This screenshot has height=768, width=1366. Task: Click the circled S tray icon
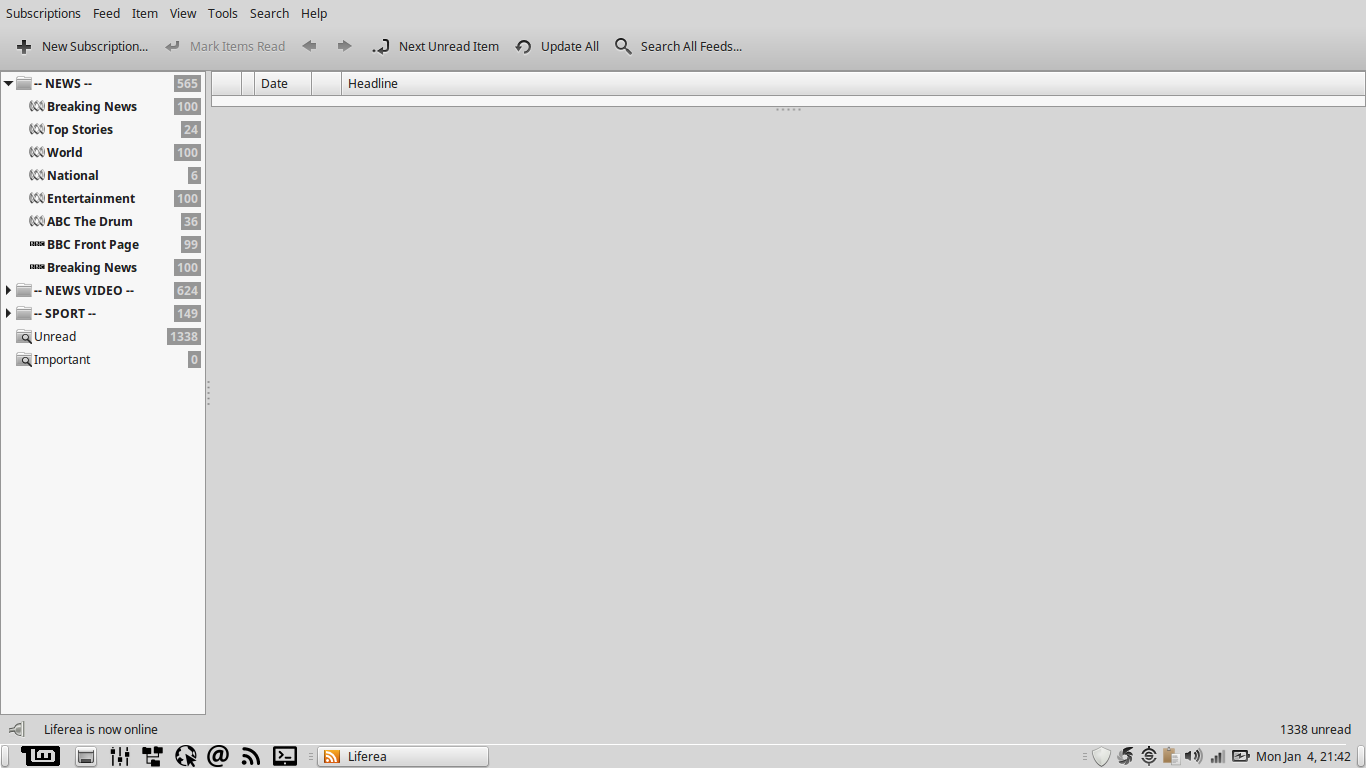click(x=1149, y=756)
